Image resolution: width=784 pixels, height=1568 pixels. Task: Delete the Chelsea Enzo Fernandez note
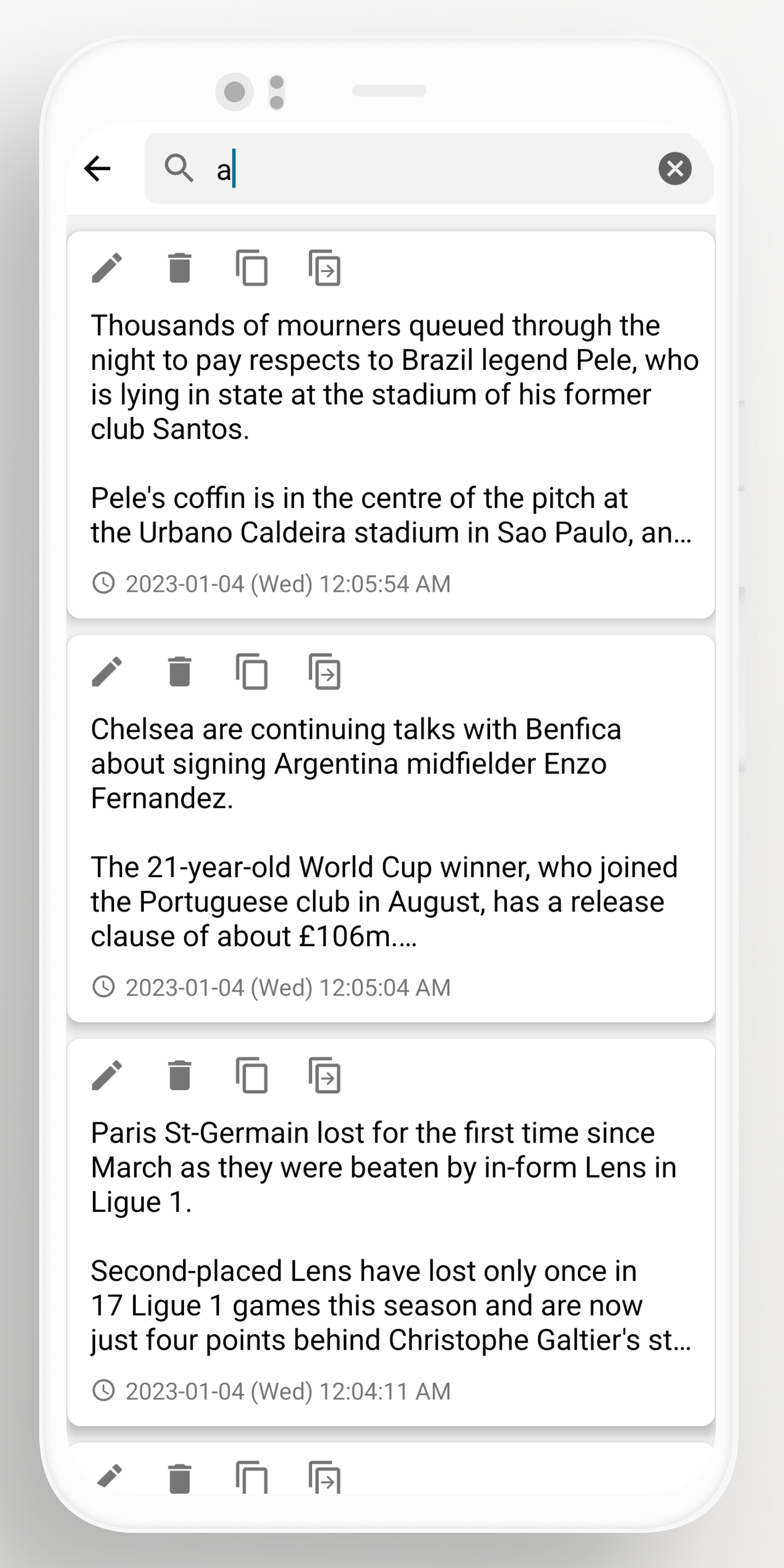tap(179, 672)
